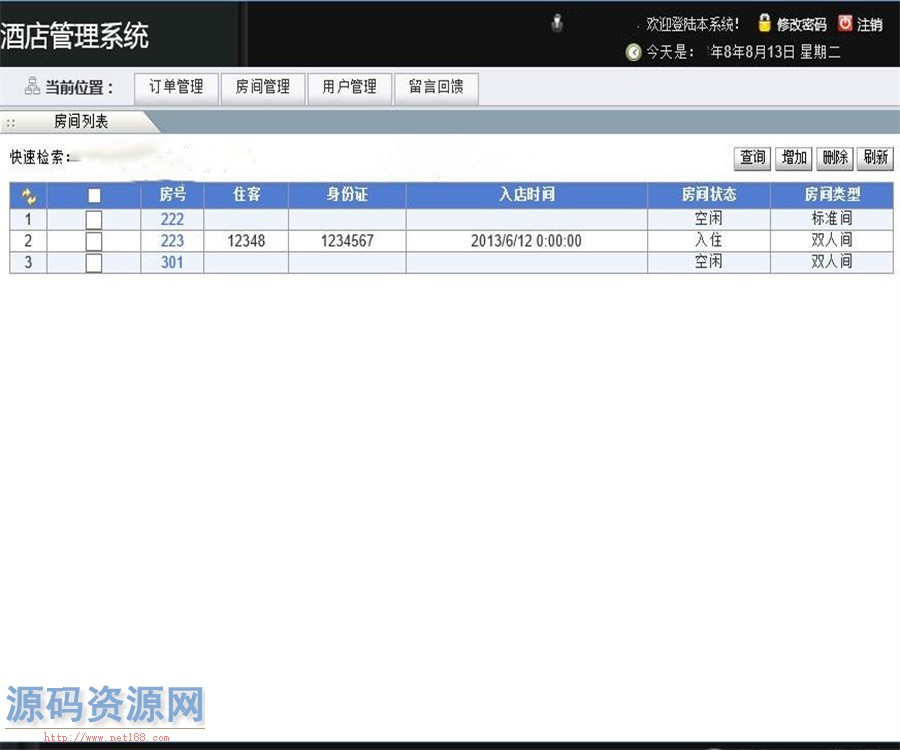Open the 房间管理 menu
900x750 pixels.
point(263,87)
